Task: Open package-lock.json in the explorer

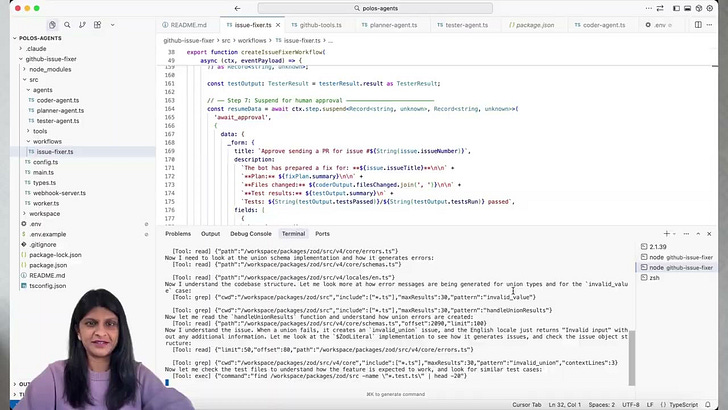Action: 55,255
